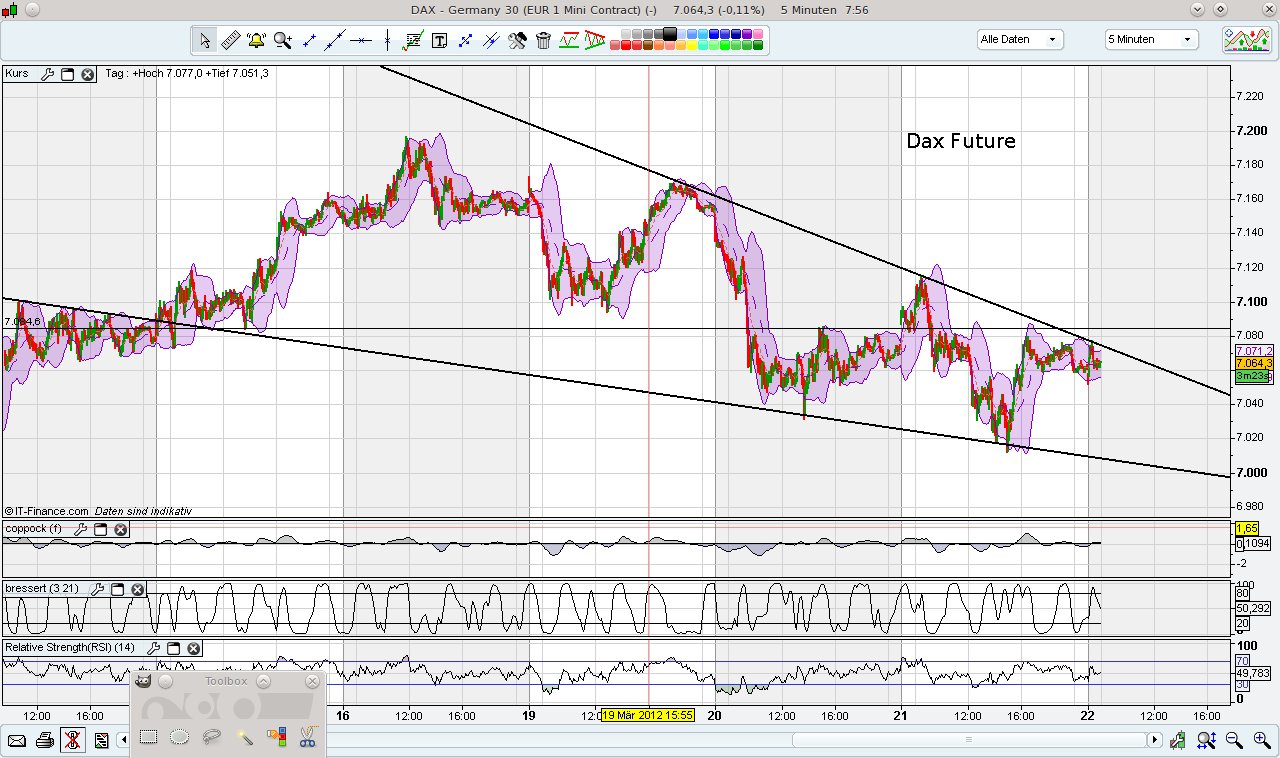
Task: Click RSI panel window icon
Action: (x=174, y=648)
